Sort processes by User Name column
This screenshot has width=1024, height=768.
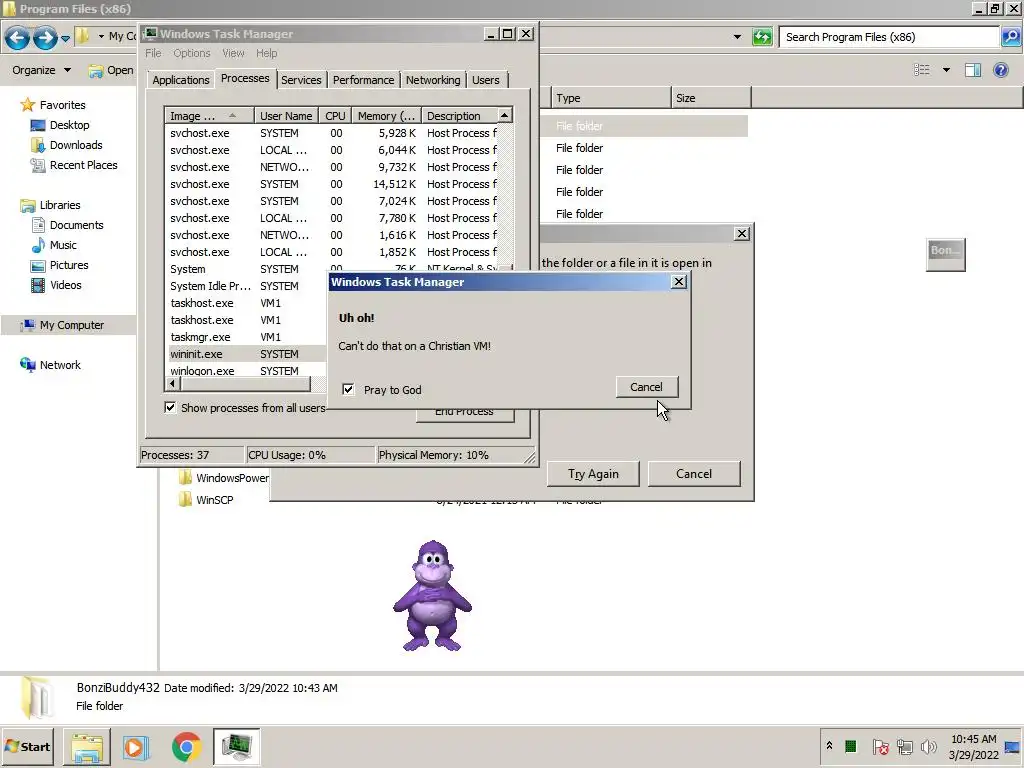286,116
